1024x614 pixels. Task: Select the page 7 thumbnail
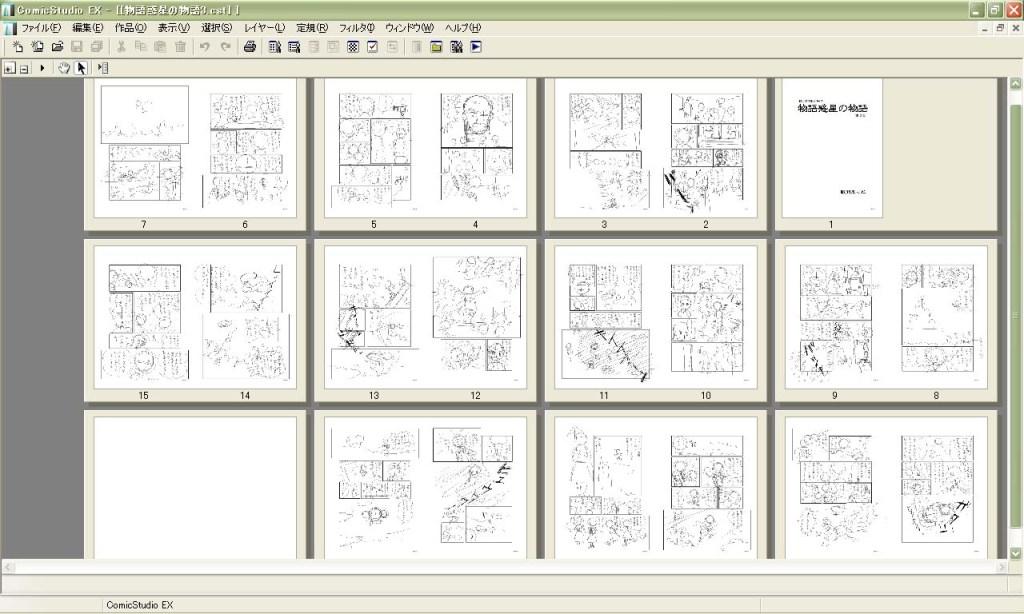click(x=144, y=148)
